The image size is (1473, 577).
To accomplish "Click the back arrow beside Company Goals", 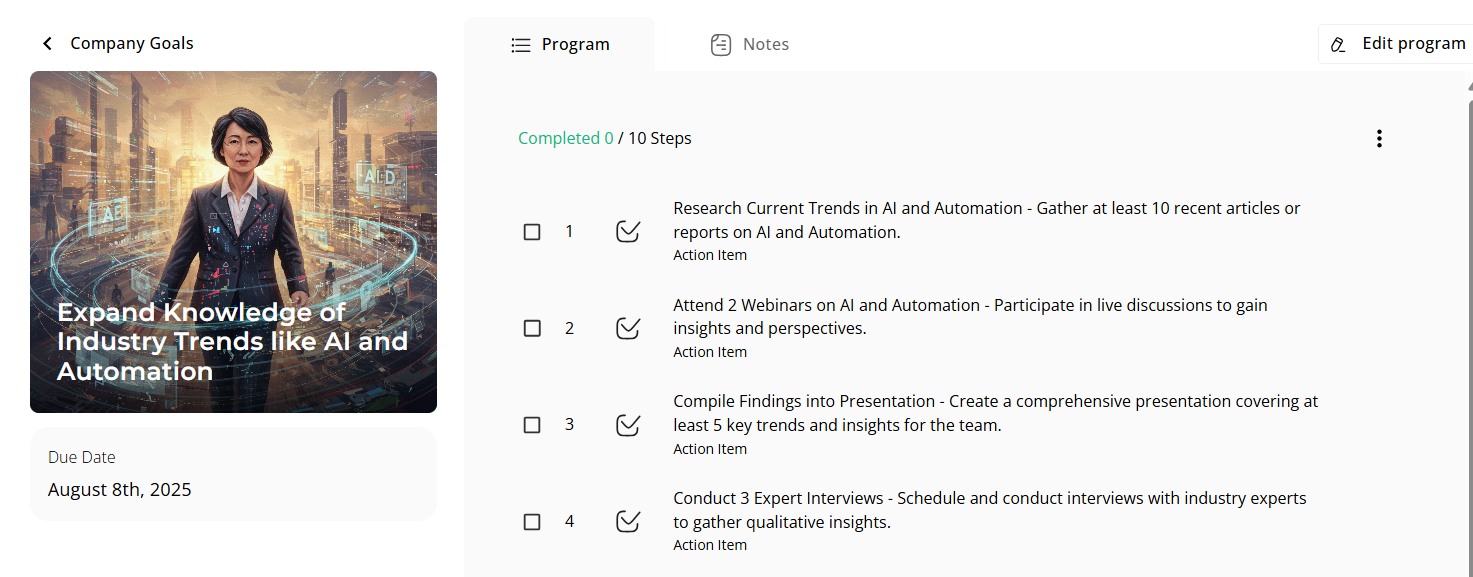I will pyautogui.click(x=47, y=44).
